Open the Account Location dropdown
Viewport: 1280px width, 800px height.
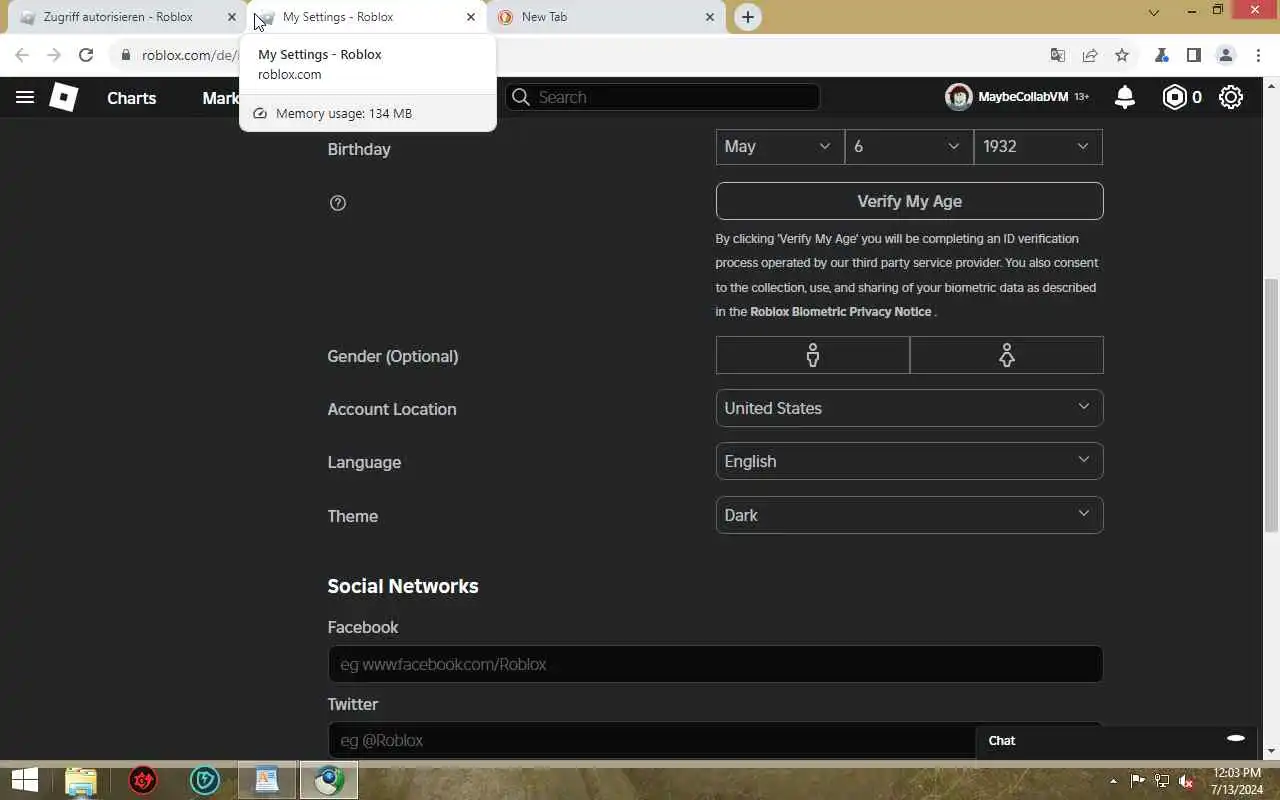coord(909,408)
